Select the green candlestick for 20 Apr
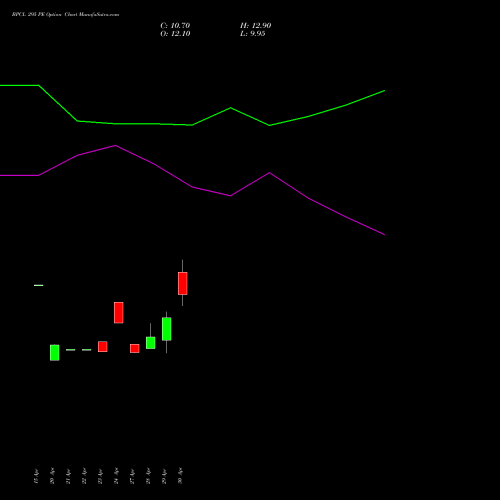Viewport: 500px width, 500px height. [x=55, y=353]
